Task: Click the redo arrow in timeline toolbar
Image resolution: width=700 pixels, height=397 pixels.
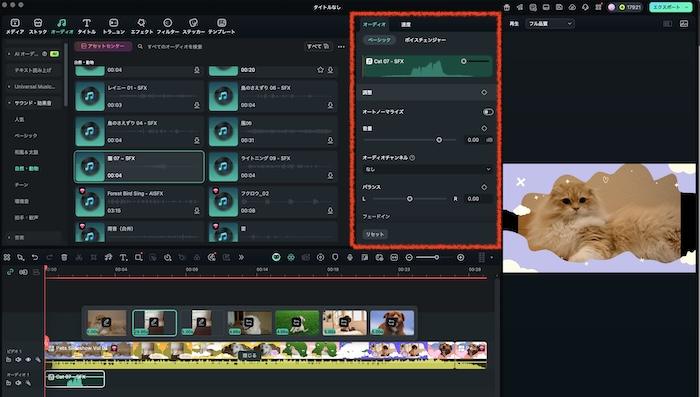Action: [x=50, y=257]
